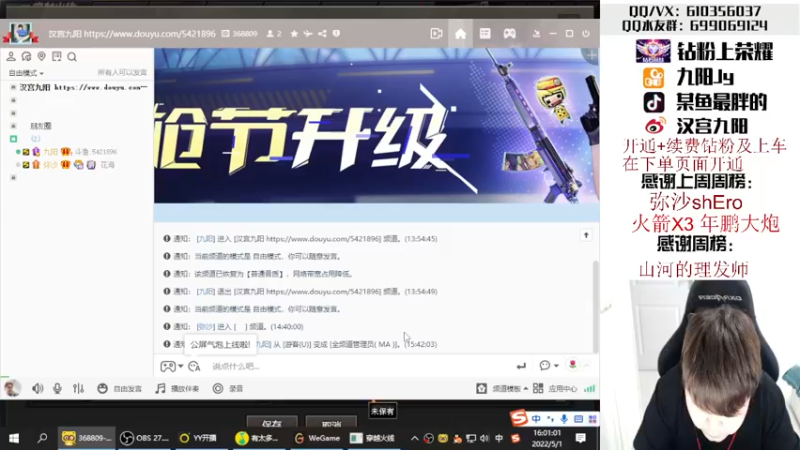
Task: Open the channel template list tab icon
Action: coord(485,34)
